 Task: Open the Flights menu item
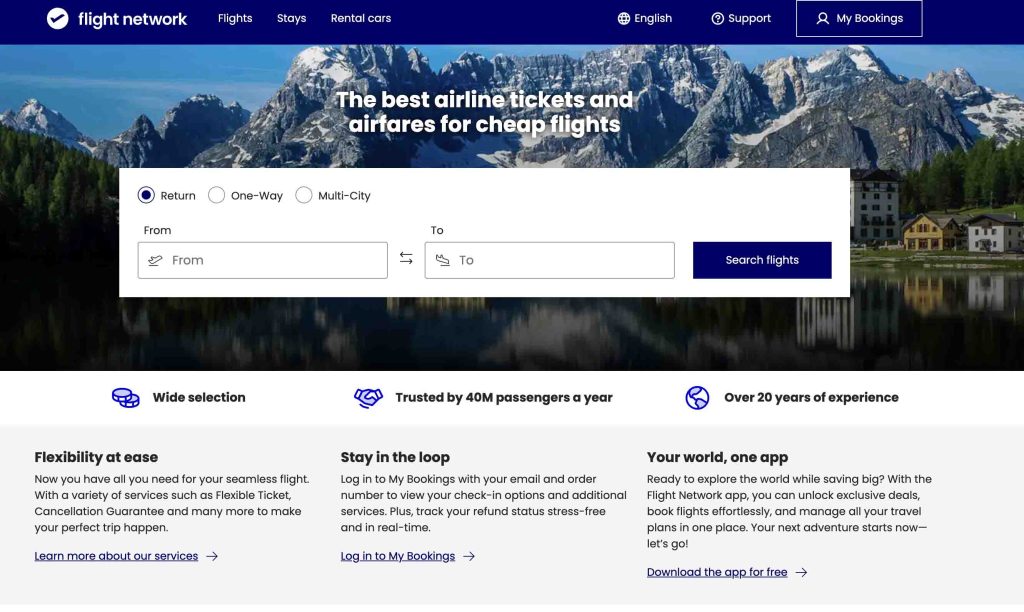pyautogui.click(x=235, y=18)
